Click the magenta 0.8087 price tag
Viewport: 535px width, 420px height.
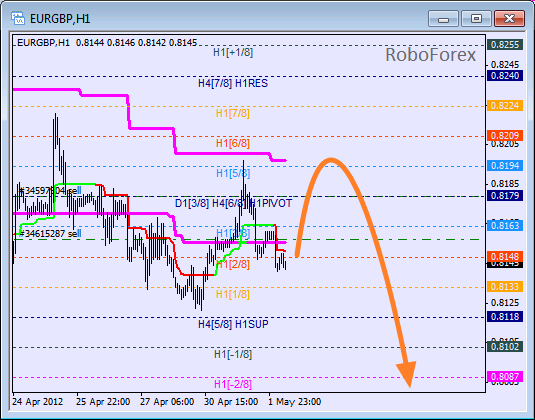point(505,377)
